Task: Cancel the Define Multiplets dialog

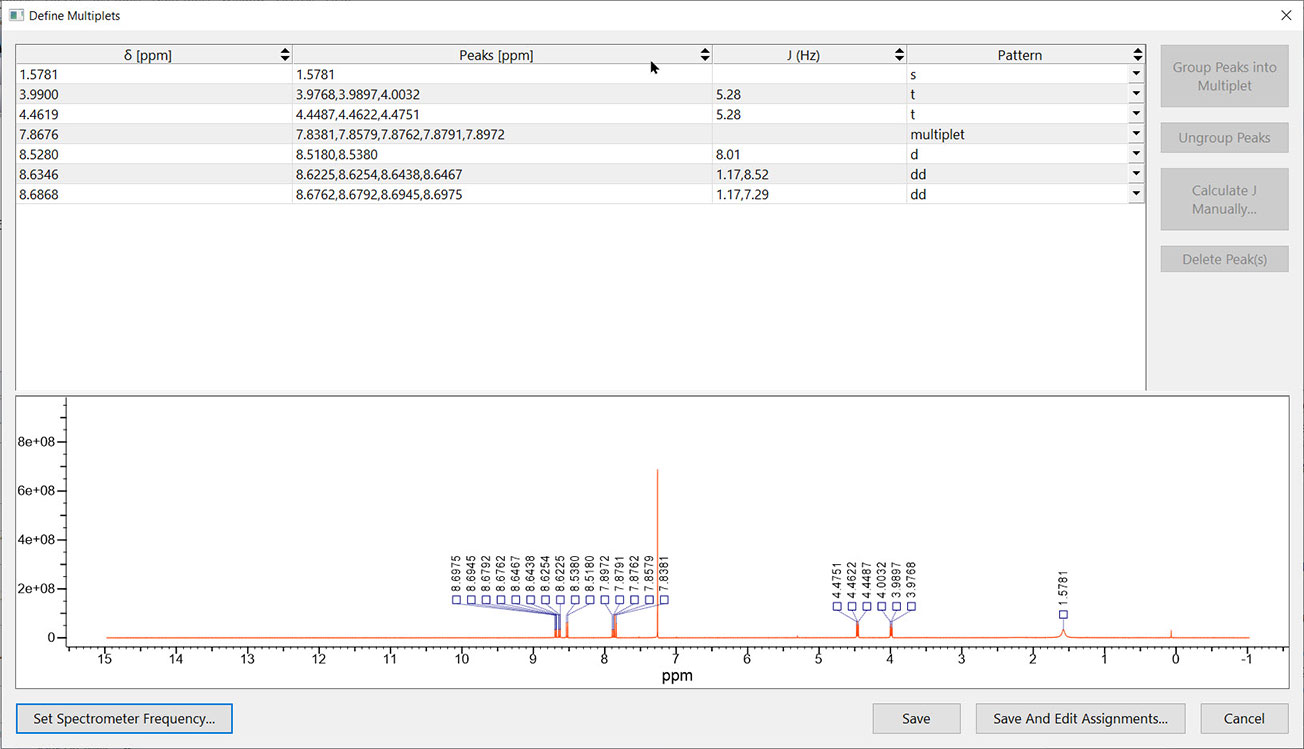Action: click(x=1244, y=718)
